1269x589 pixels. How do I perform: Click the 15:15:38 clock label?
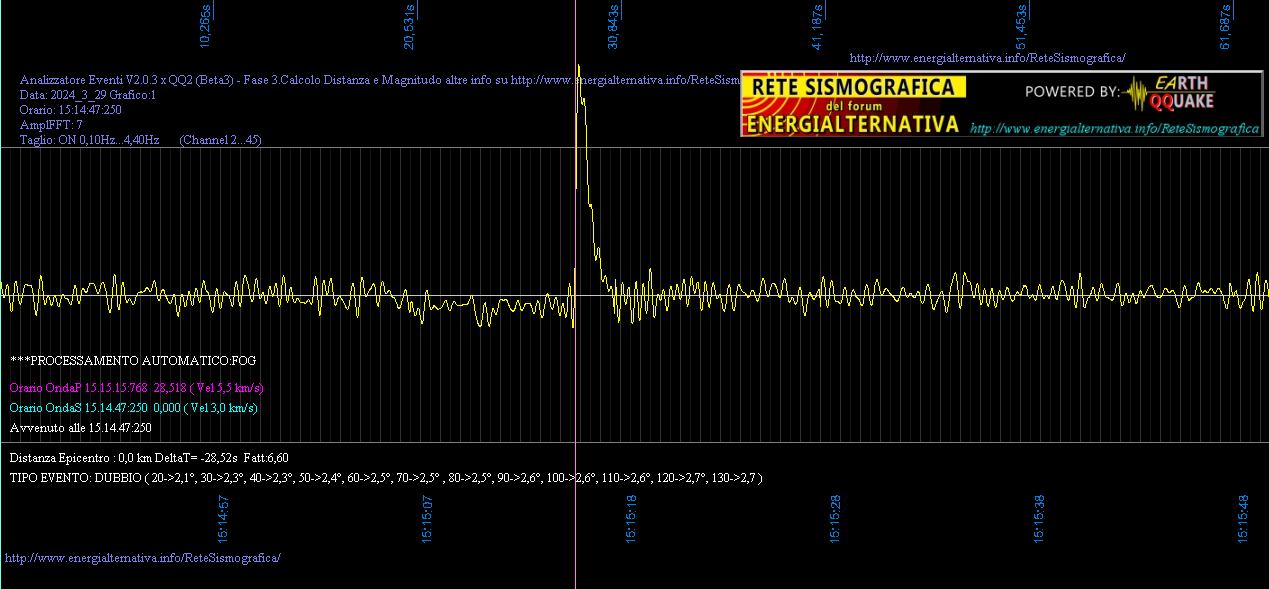1040,519
